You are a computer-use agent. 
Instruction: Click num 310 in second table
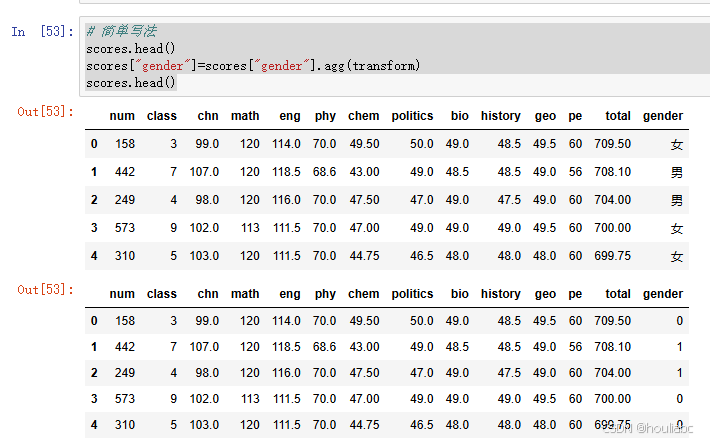[x=125, y=425]
